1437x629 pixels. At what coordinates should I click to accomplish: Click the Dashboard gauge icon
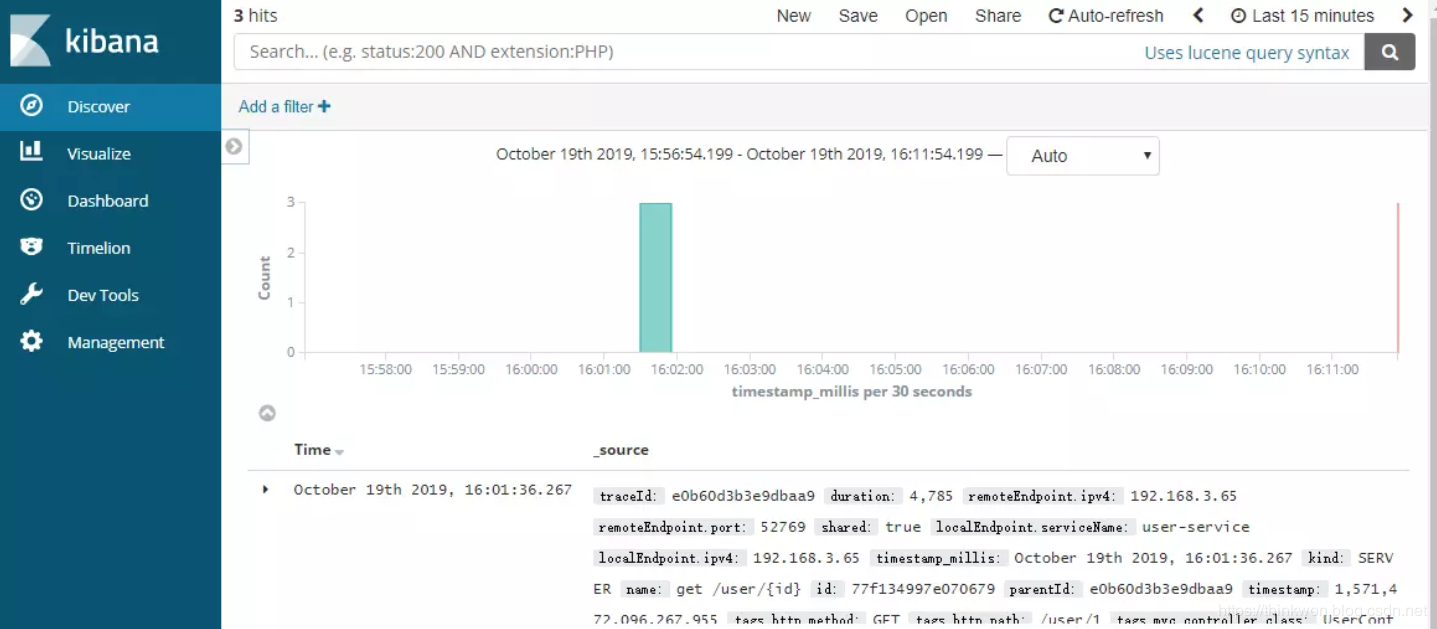click(32, 200)
